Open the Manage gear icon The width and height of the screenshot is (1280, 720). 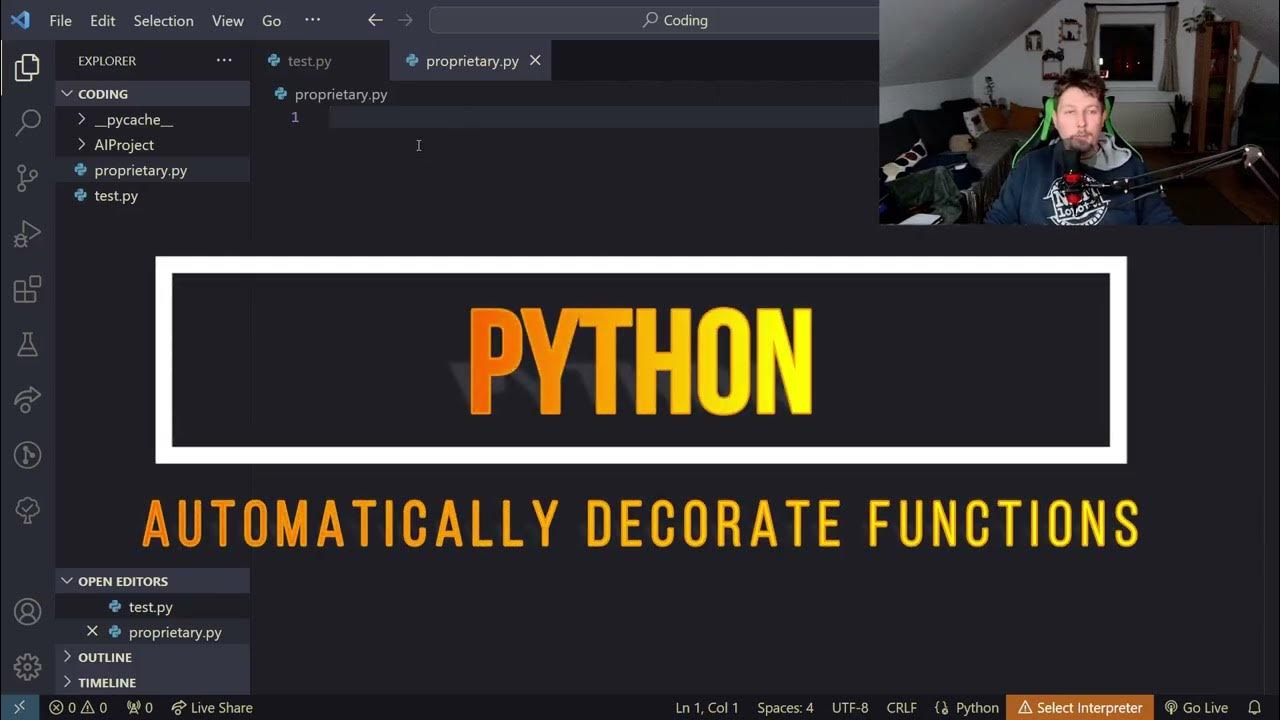27,666
